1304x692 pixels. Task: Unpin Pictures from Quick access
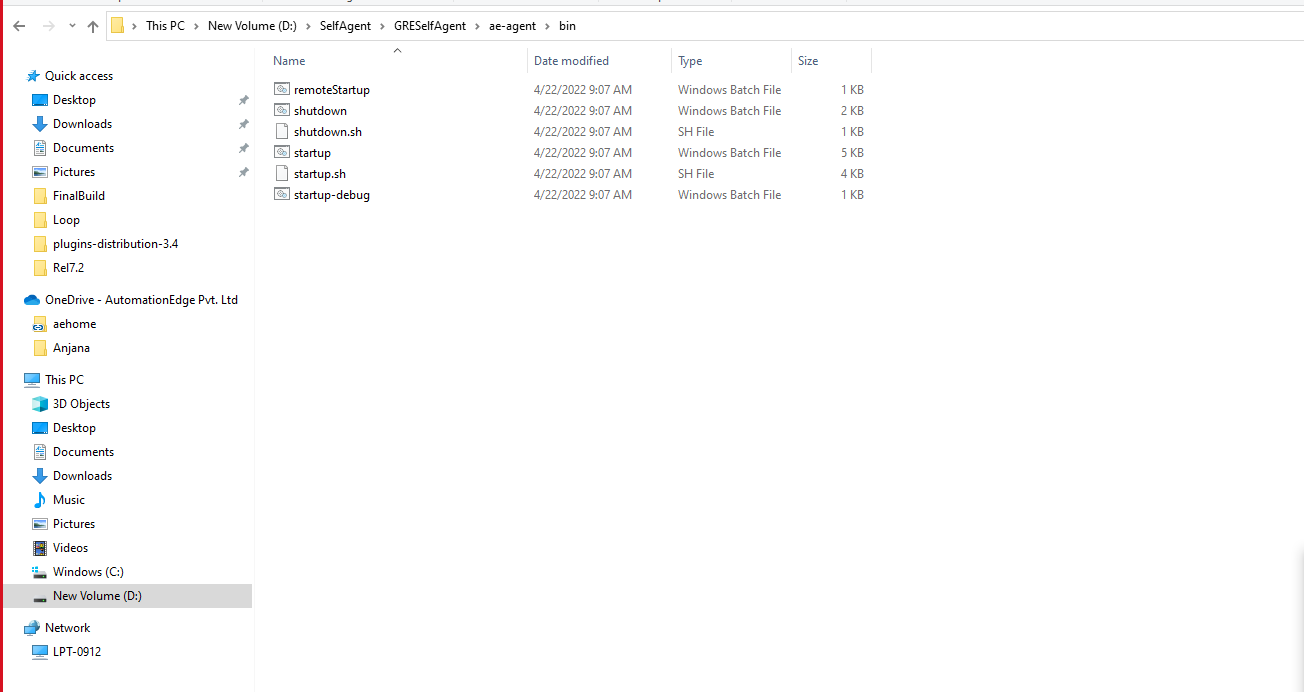pyautogui.click(x=243, y=171)
